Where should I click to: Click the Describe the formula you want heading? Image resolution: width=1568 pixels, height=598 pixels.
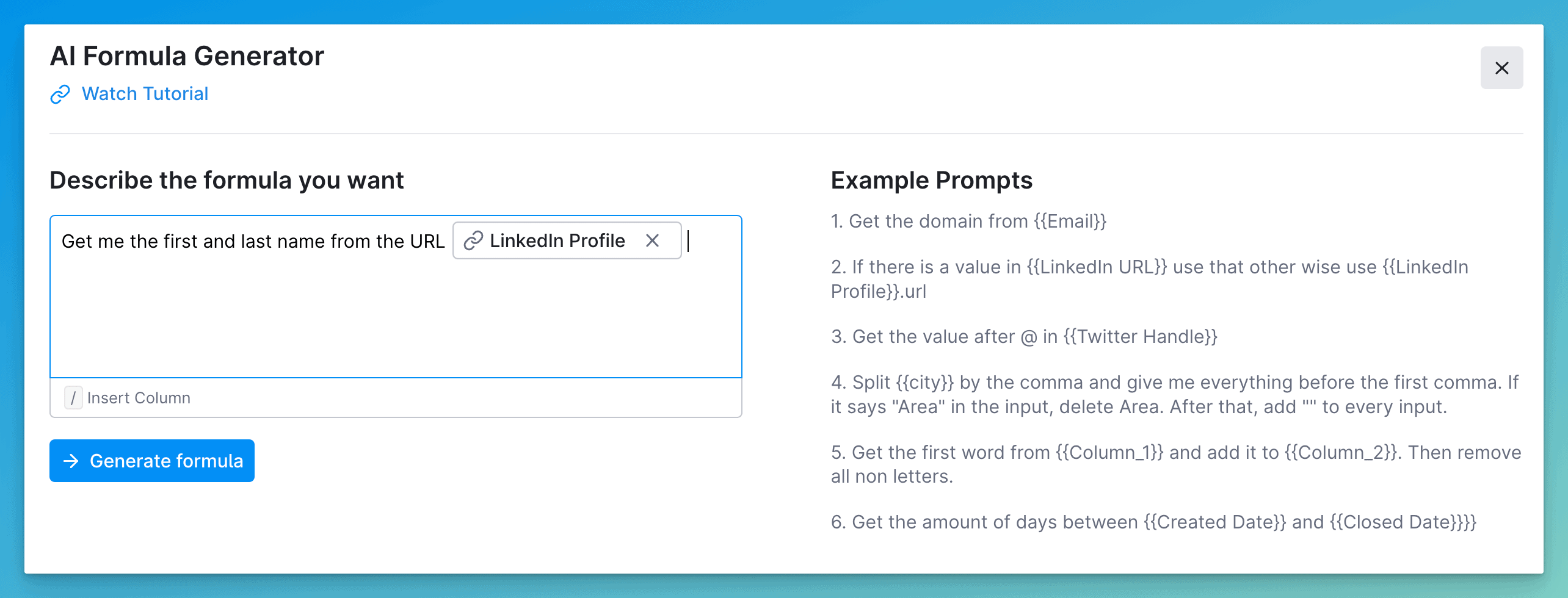[227, 181]
